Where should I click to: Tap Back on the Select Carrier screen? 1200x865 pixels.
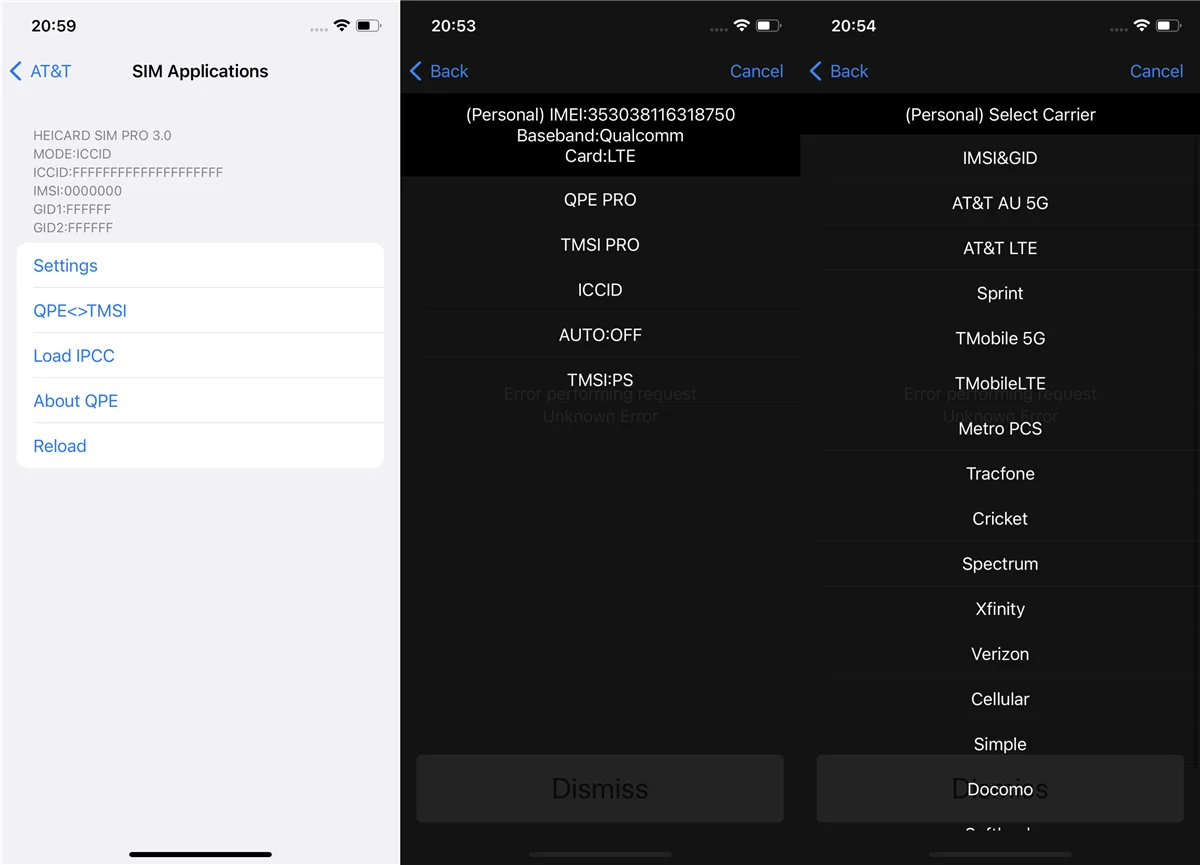pyautogui.click(x=839, y=71)
